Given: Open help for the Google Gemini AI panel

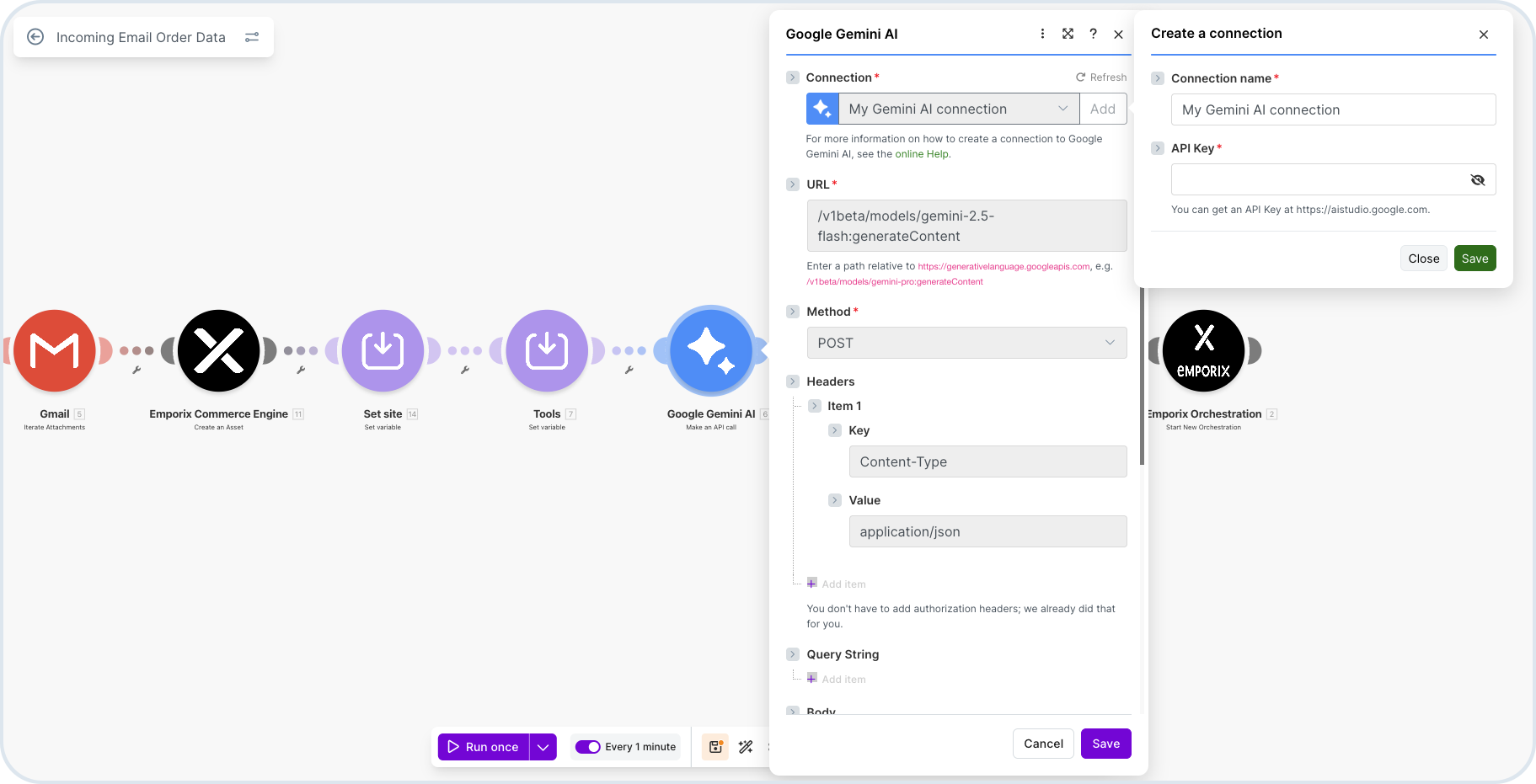Looking at the screenshot, I should 1093,34.
